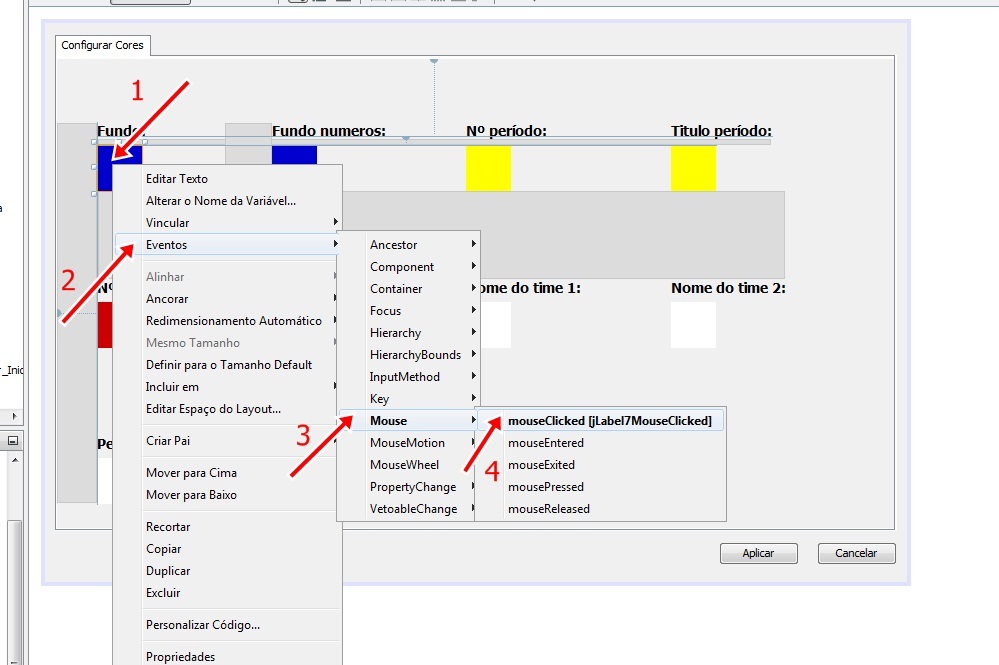Select the mousePressed event

(x=601, y=487)
